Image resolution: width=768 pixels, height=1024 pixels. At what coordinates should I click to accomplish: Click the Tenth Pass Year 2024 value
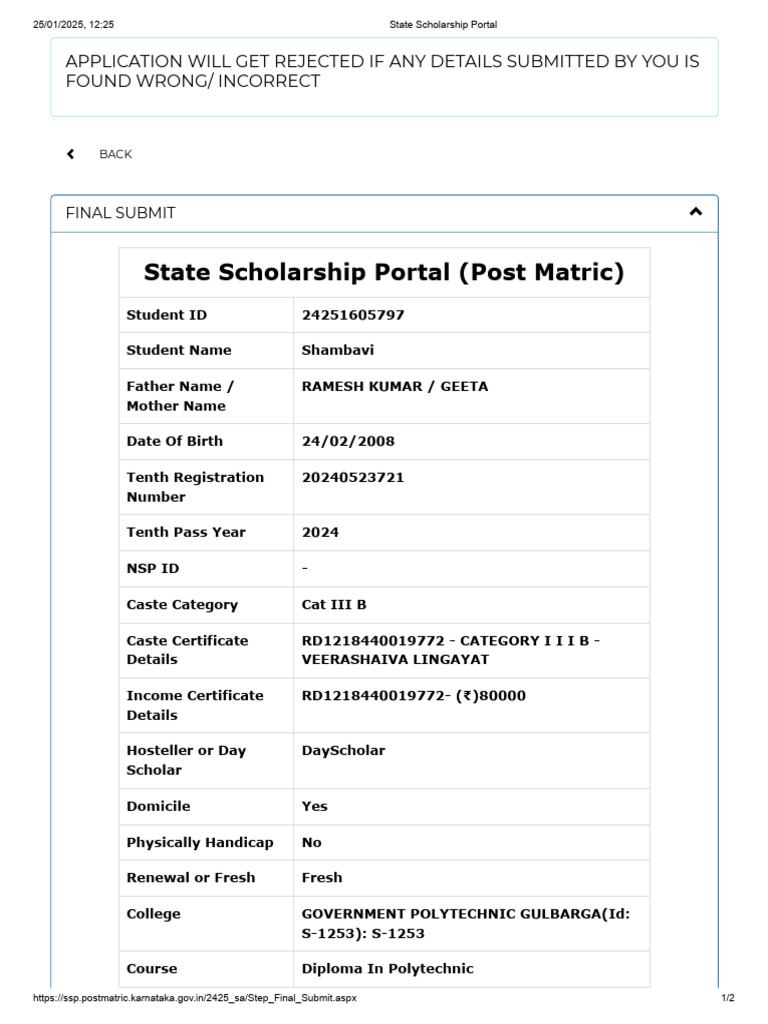[320, 532]
